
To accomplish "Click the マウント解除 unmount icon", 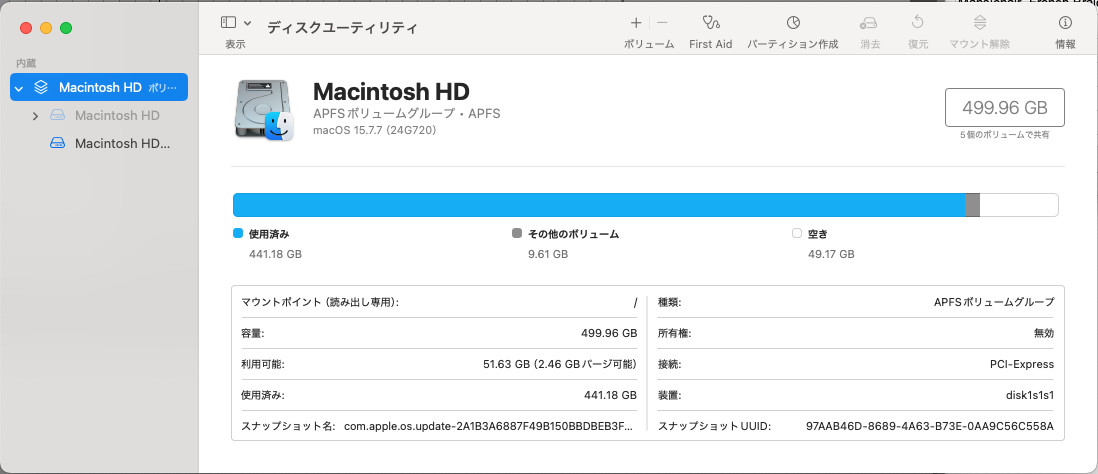I will click(x=980, y=23).
